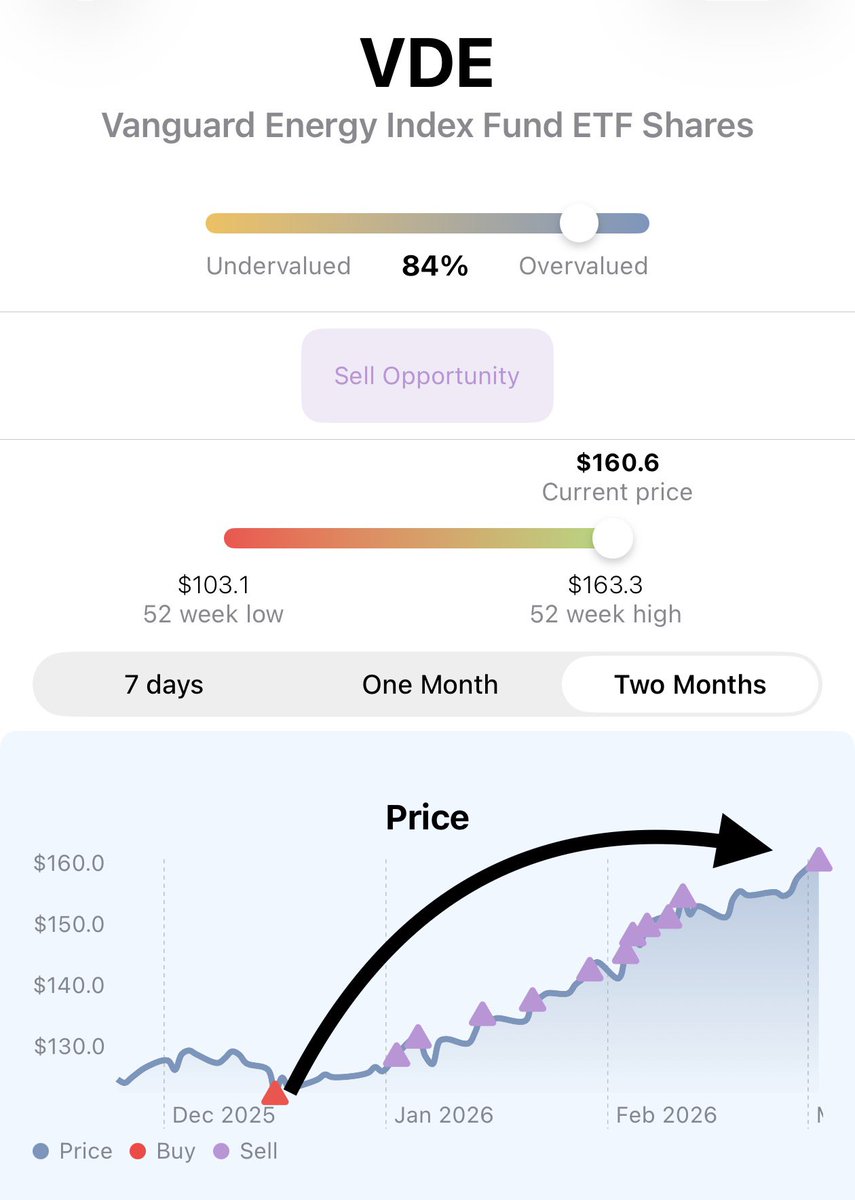Screen dimensions: 855x1200
Task: Click the final Sell triangle at chart end
Action: point(820,860)
